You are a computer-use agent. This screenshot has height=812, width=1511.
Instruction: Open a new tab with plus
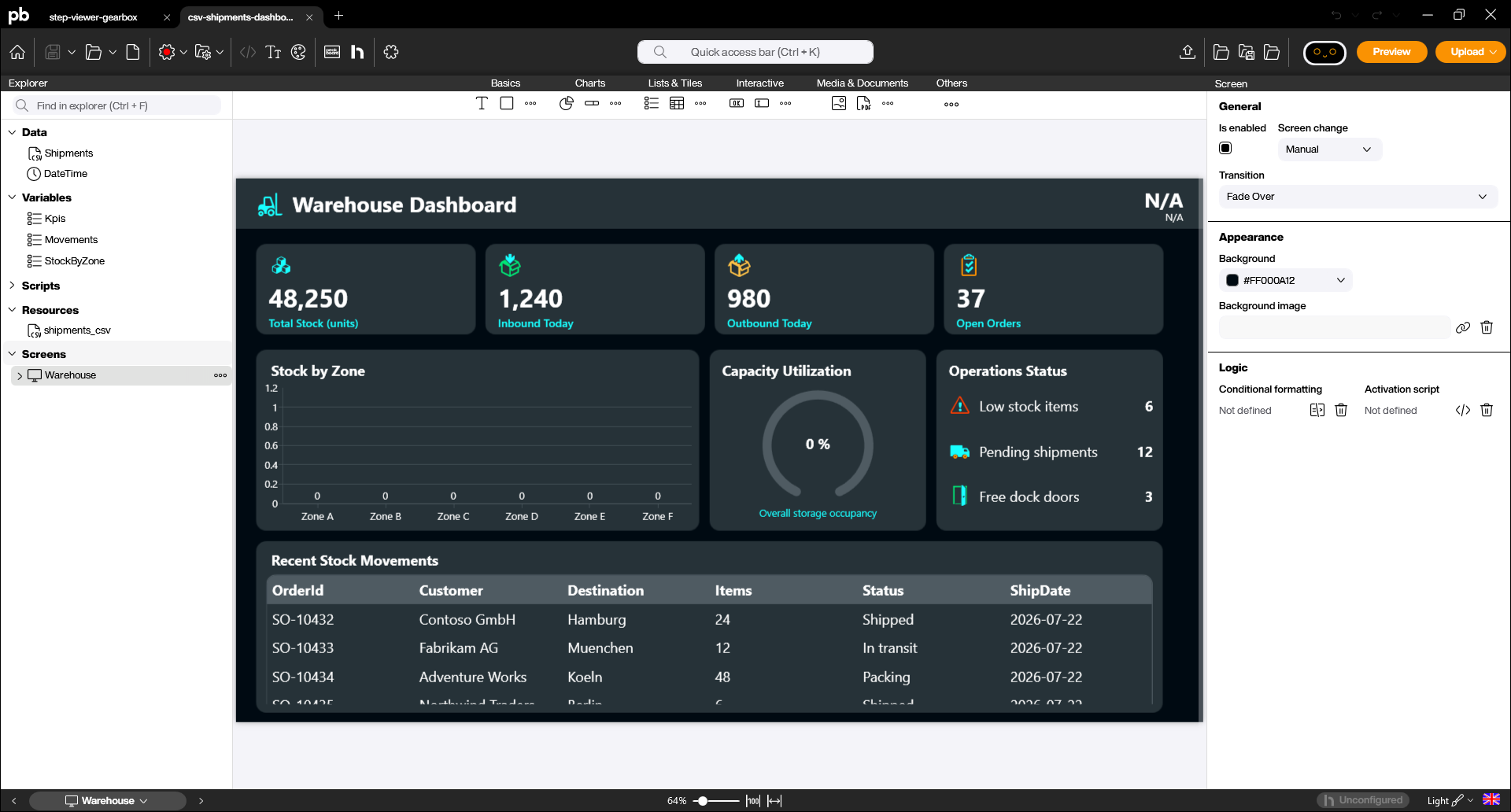click(x=338, y=16)
